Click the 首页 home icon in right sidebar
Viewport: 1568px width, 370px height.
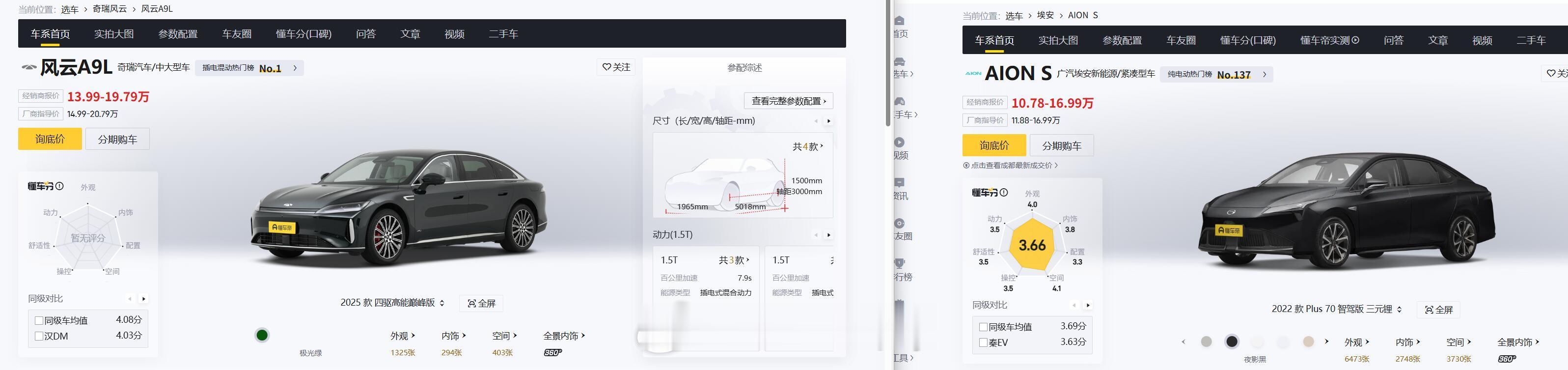coord(900,21)
